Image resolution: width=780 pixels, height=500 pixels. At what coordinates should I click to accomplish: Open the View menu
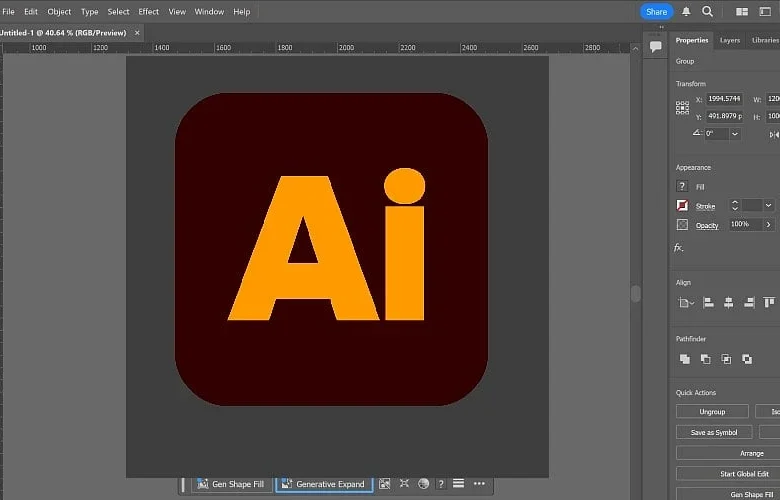coord(177,11)
